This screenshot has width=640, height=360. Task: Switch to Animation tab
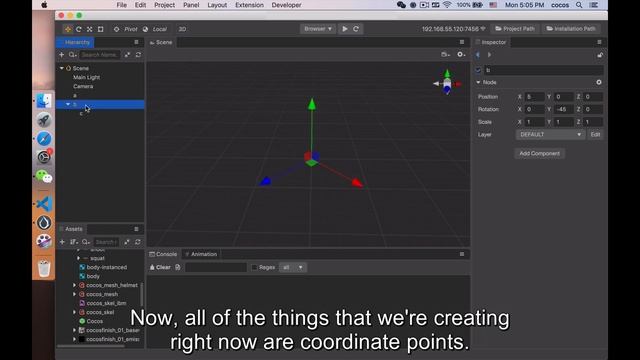click(x=201, y=254)
